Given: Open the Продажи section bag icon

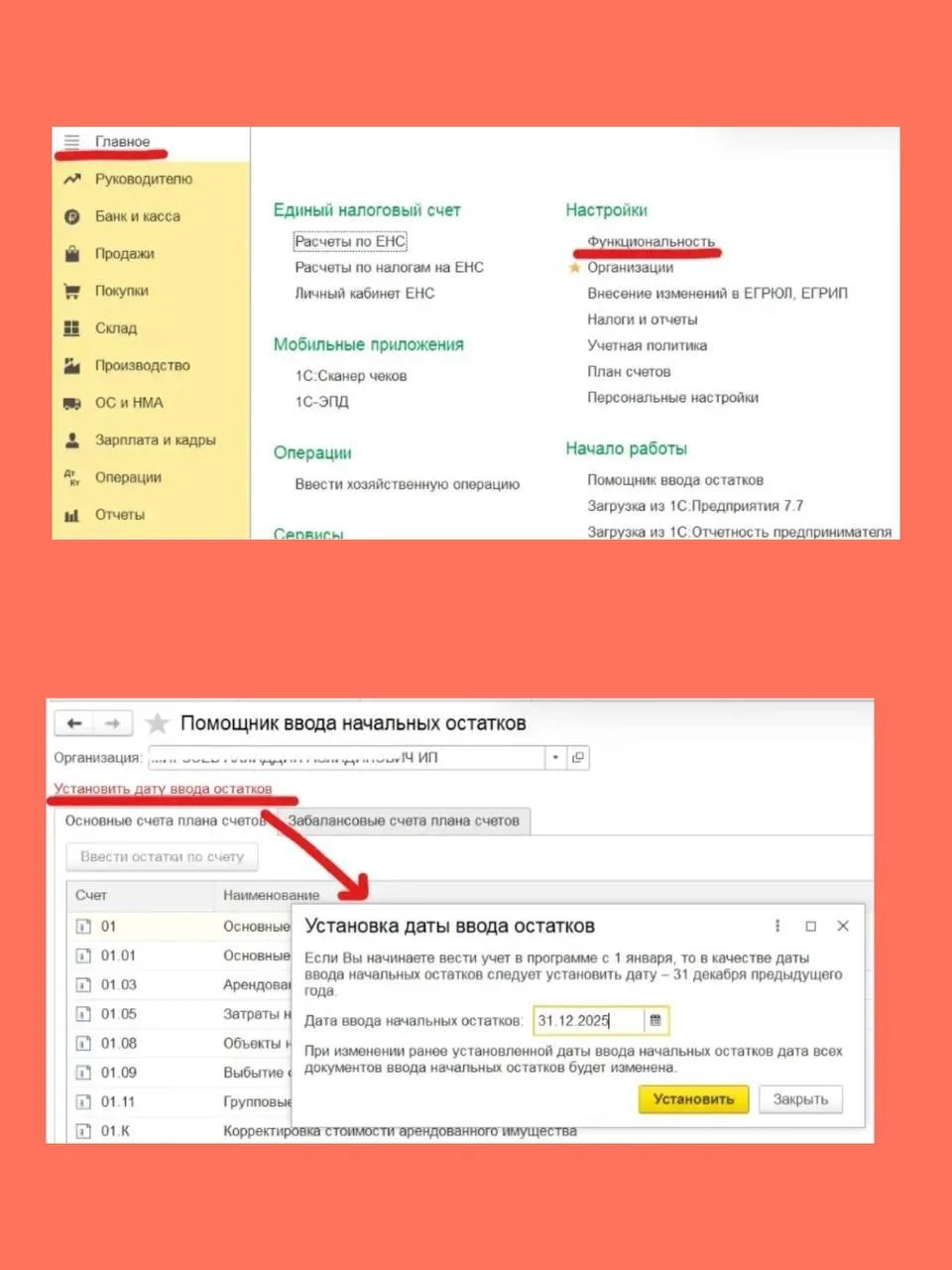Looking at the screenshot, I should tap(71, 254).
